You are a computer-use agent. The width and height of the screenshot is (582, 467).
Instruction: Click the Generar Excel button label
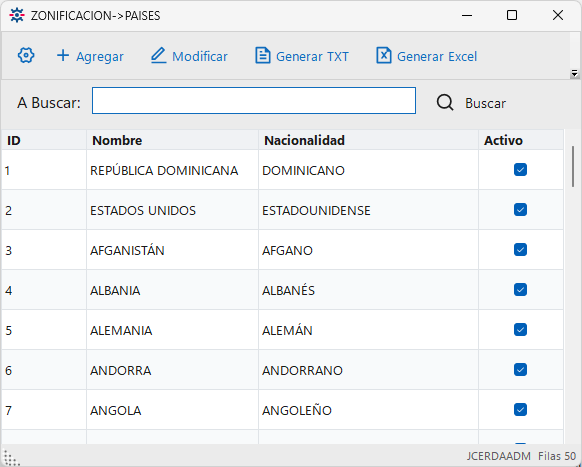tap(437, 56)
